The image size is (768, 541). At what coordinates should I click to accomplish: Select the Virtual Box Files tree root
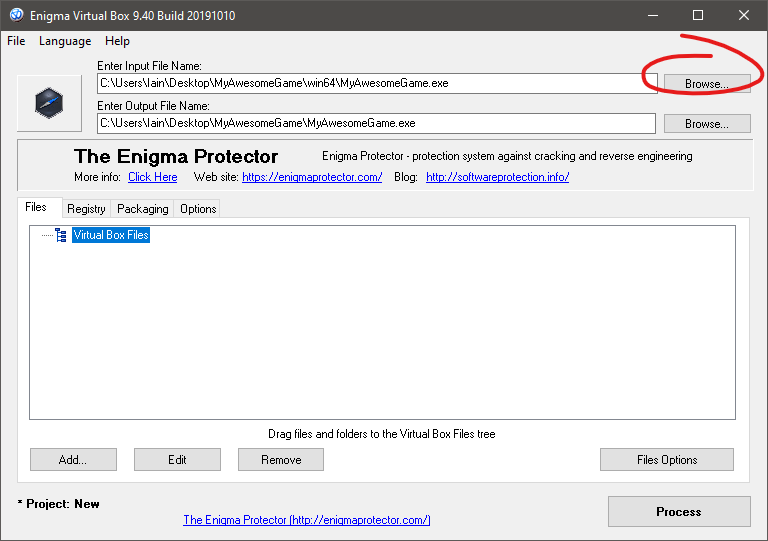[110, 235]
